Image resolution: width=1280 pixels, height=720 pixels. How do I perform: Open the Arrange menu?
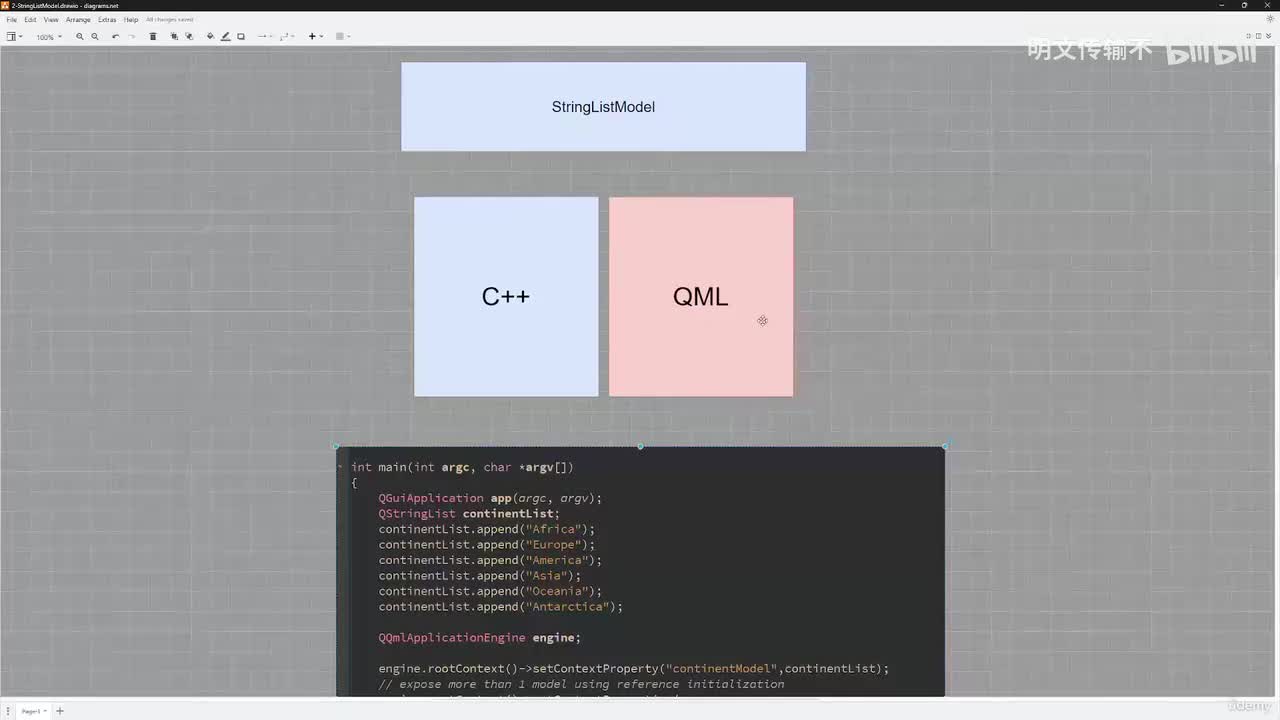pyautogui.click(x=78, y=20)
